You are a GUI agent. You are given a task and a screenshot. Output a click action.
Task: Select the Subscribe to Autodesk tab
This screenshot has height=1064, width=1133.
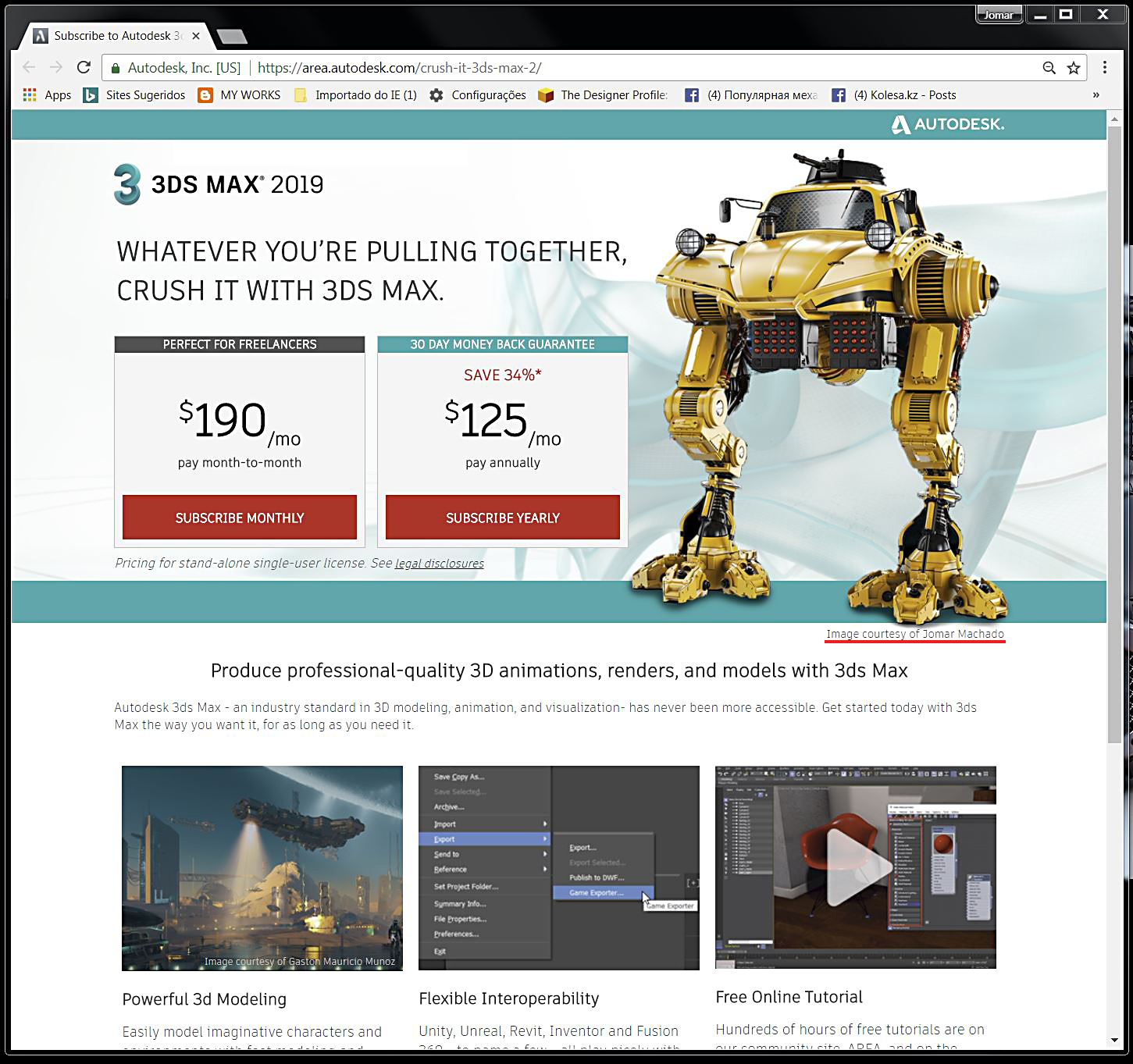tap(117, 36)
